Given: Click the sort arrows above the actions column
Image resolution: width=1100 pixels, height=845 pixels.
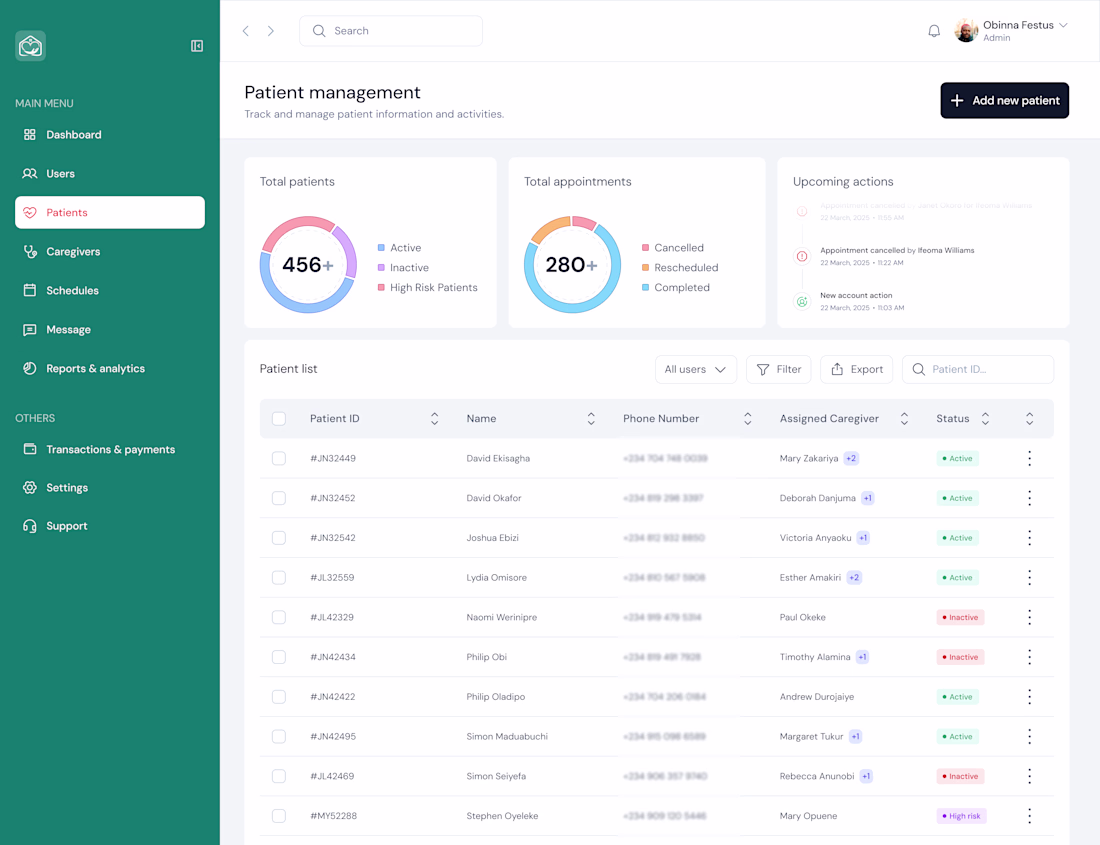Looking at the screenshot, I should coord(1030,419).
